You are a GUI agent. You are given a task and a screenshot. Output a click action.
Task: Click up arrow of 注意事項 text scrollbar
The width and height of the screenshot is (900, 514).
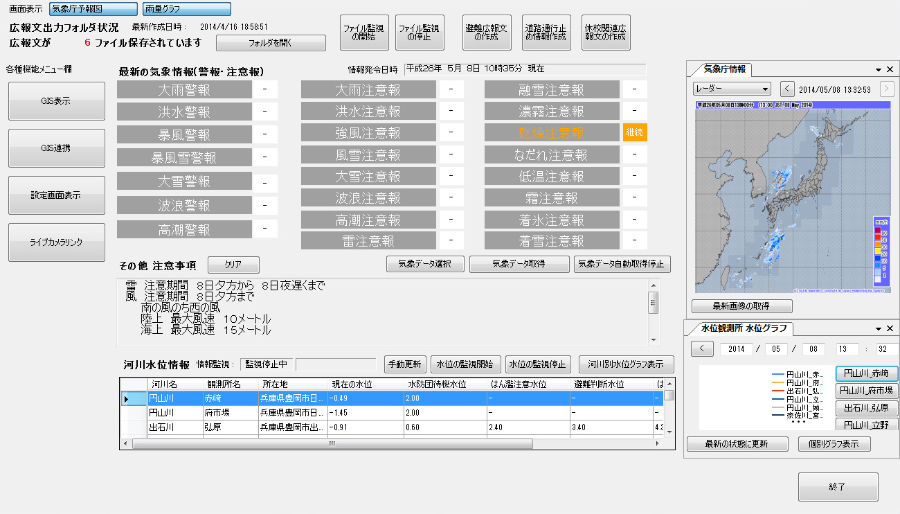click(x=653, y=285)
